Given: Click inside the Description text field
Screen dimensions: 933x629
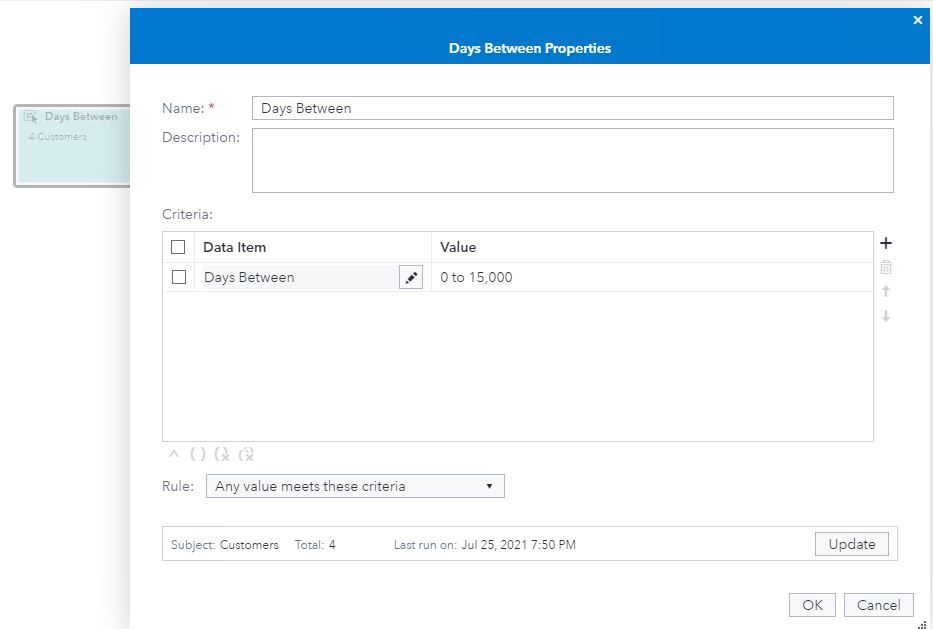Looking at the screenshot, I should tap(570, 160).
